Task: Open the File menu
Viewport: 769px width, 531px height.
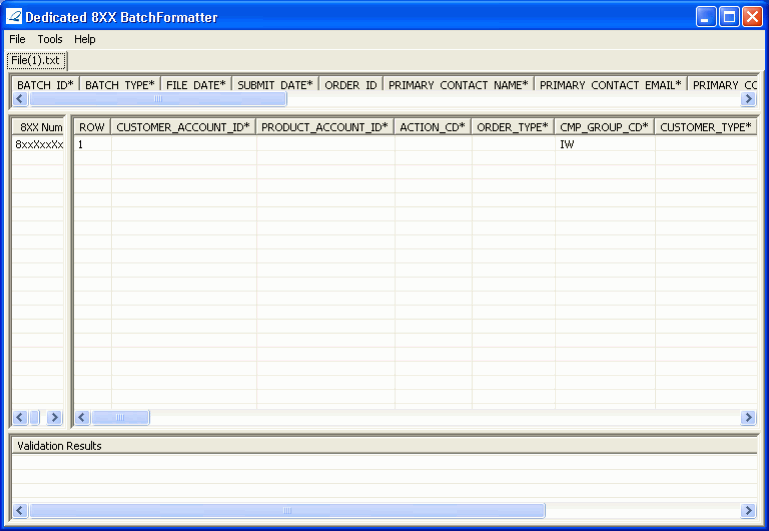Action: [17, 39]
